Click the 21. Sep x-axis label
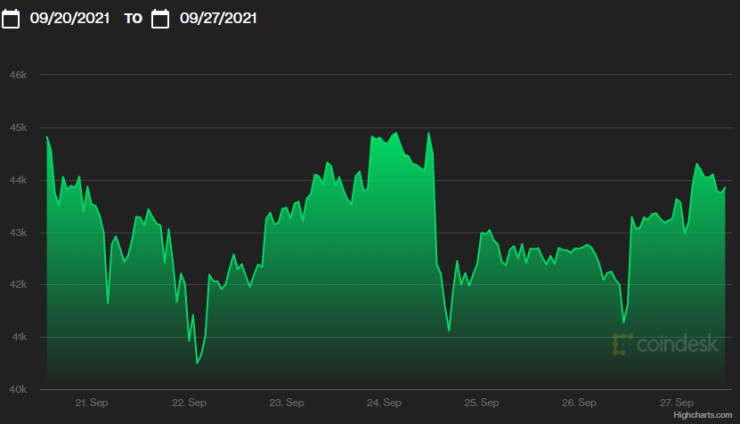740x424 pixels. [x=92, y=403]
